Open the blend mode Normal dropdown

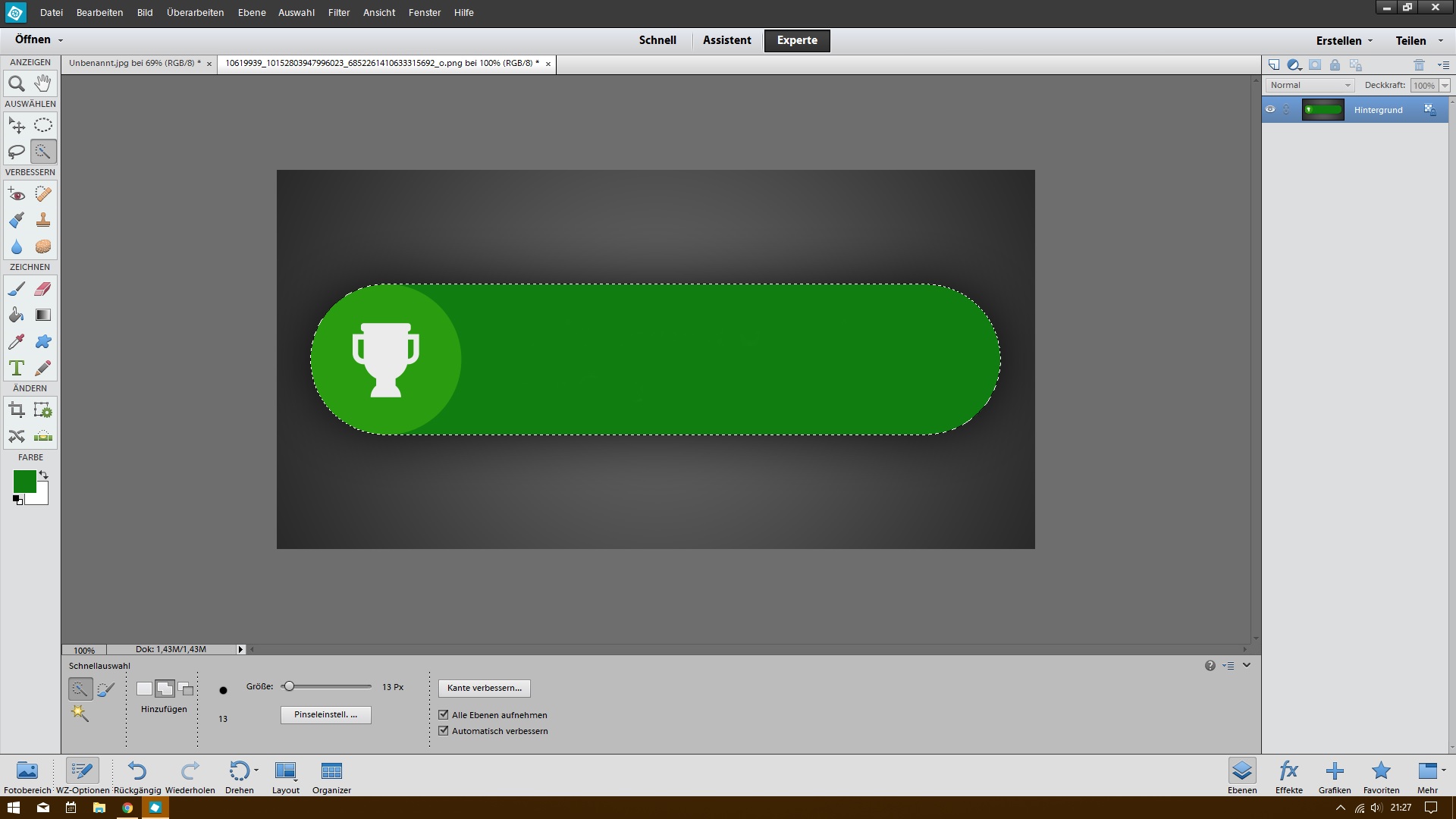click(x=1310, y=85)
